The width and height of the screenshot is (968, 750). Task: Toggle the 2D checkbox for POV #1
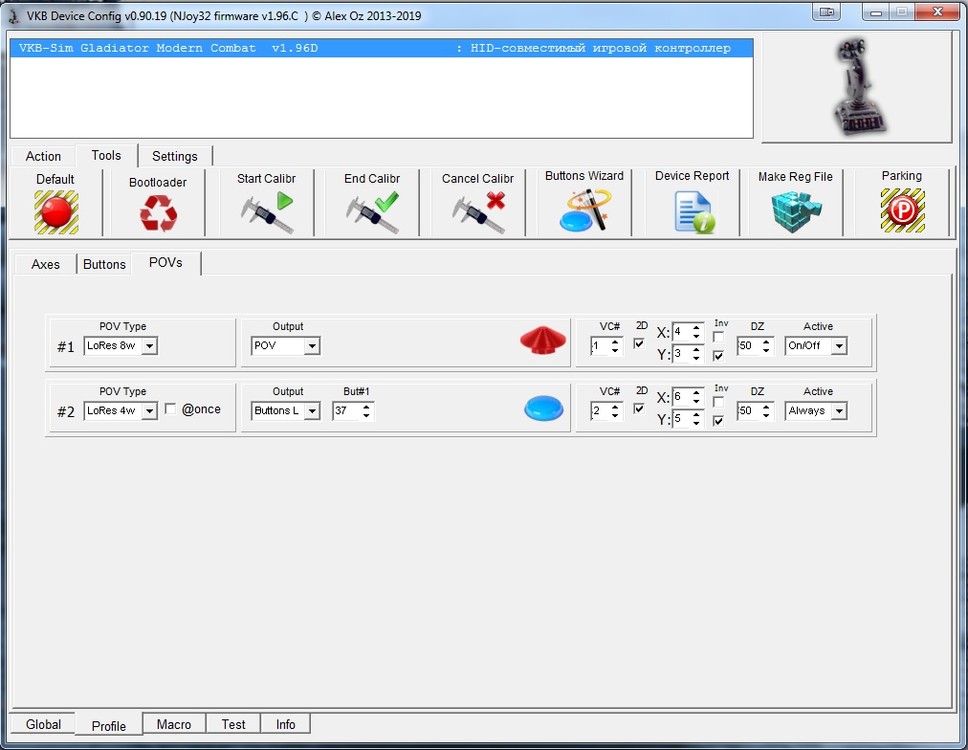(639, 343)
